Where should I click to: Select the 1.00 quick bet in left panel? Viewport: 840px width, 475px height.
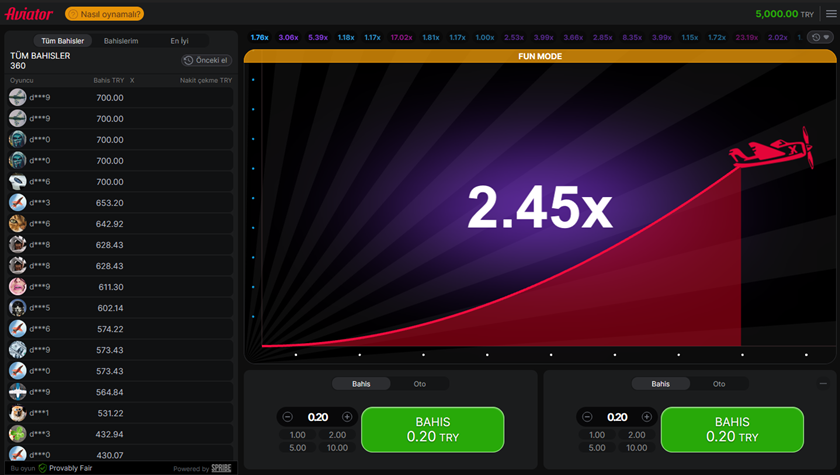297,435
